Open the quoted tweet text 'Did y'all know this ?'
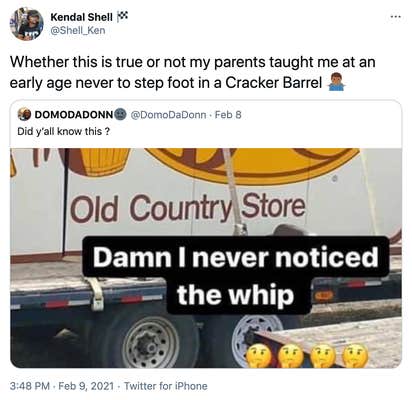412x400 pixels. point(63,132)
